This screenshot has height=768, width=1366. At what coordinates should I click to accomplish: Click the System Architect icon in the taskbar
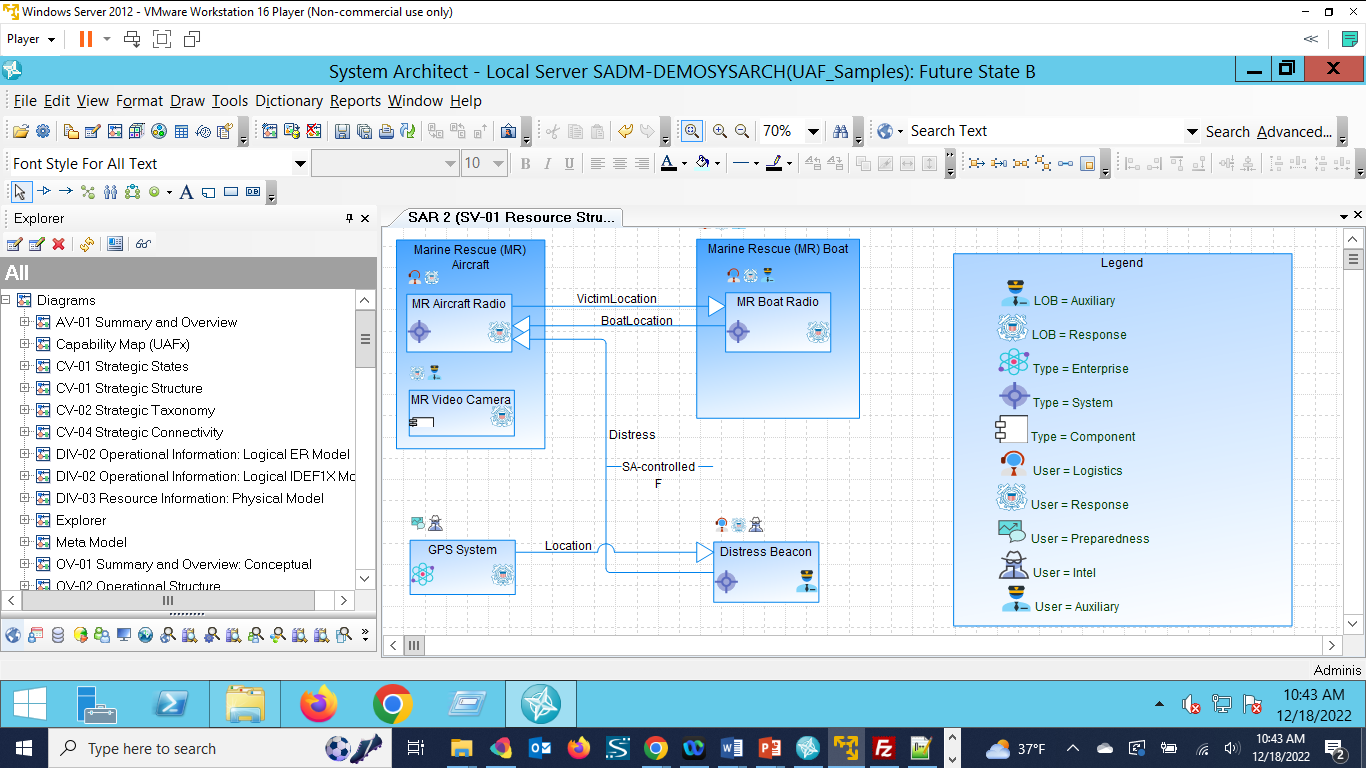[540, 703]
